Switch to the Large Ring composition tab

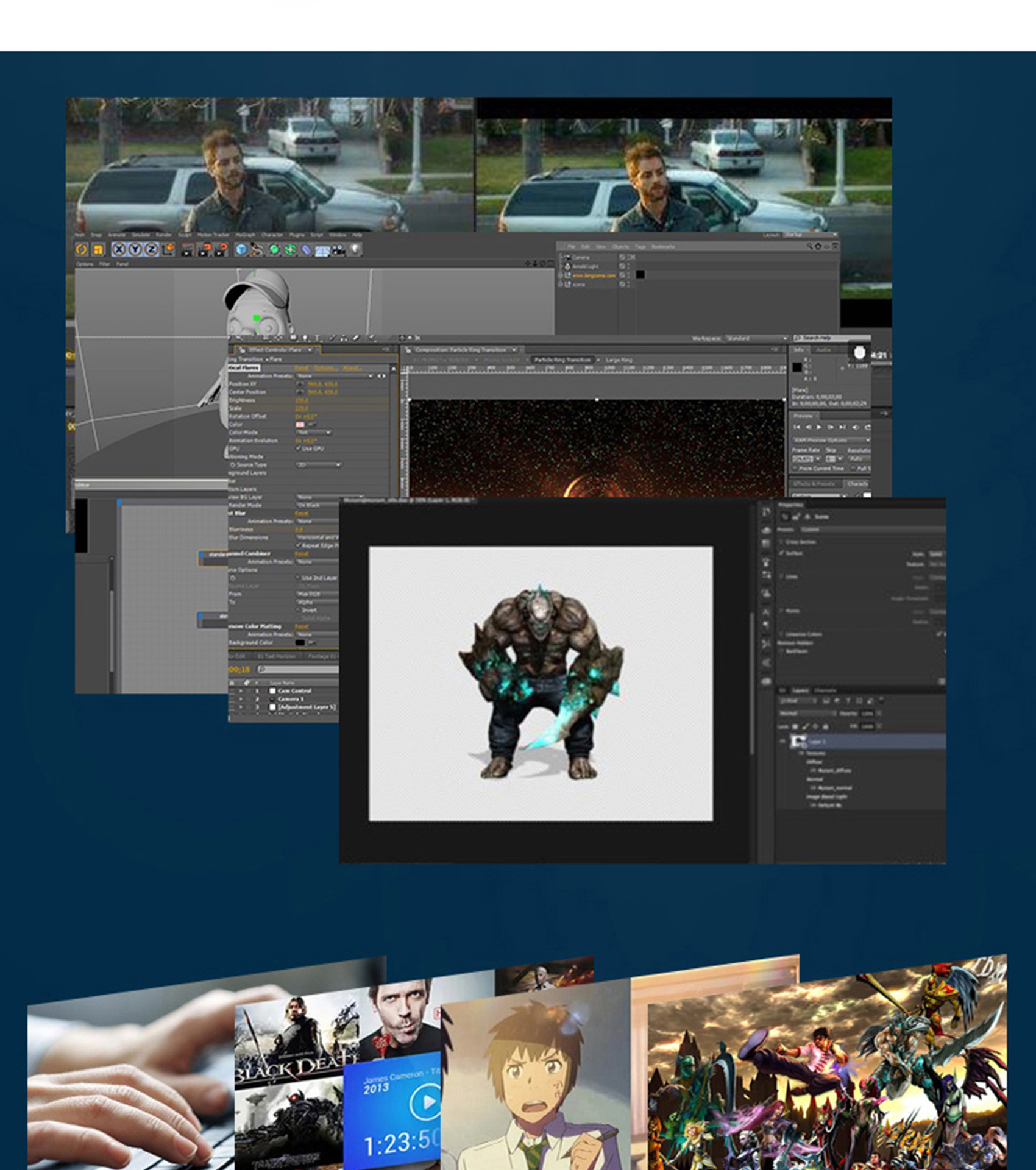point(619,360)
